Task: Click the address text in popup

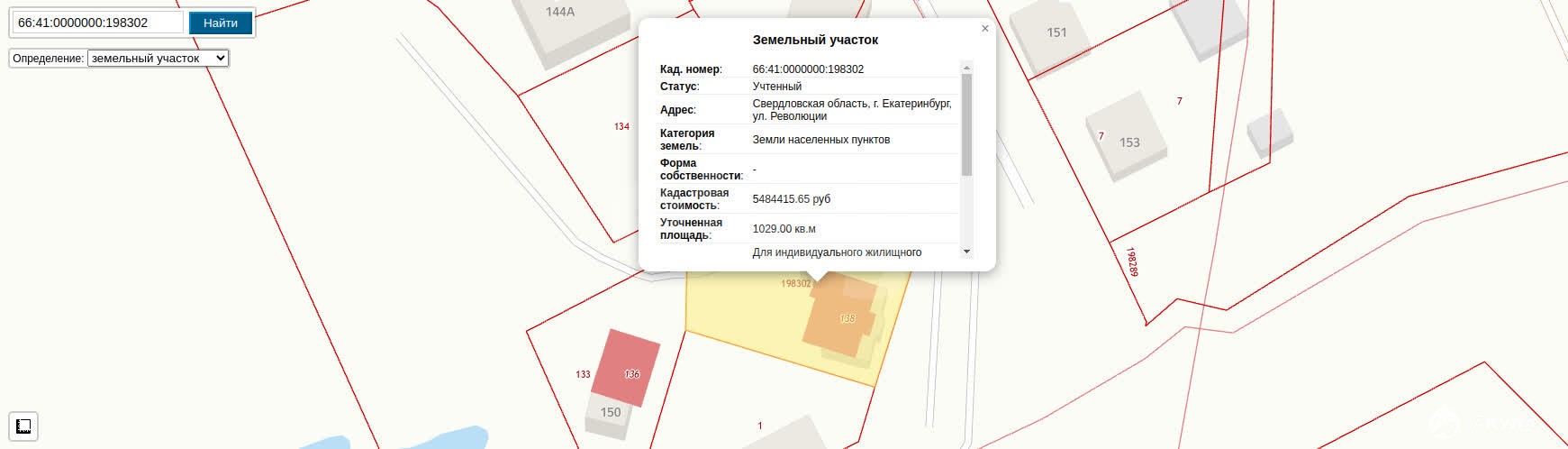Action: [851, 110]
